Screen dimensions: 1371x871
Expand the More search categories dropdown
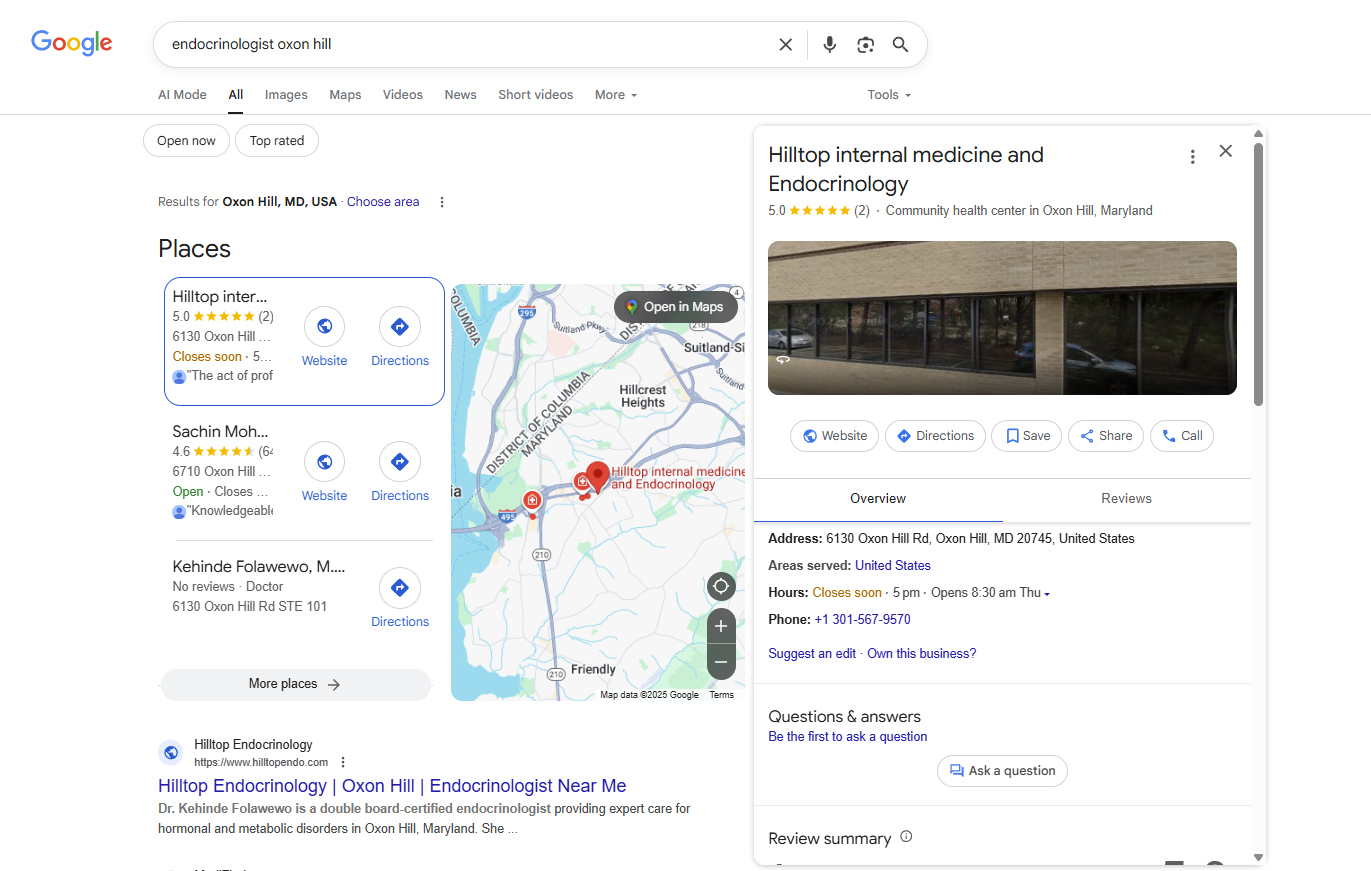(x=616, y=95)
